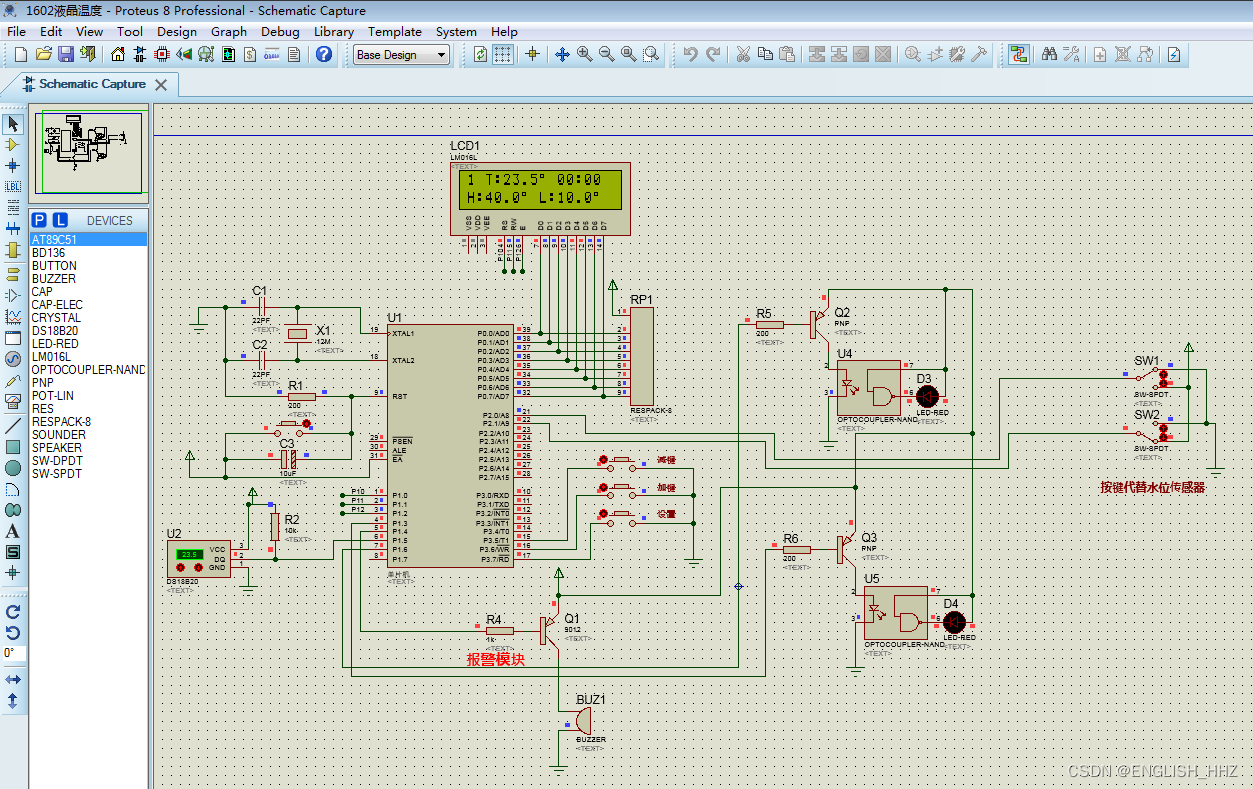This screenshot has height=789, width=1253.
Task: Open the Library menu
Action: click(333, 31)
